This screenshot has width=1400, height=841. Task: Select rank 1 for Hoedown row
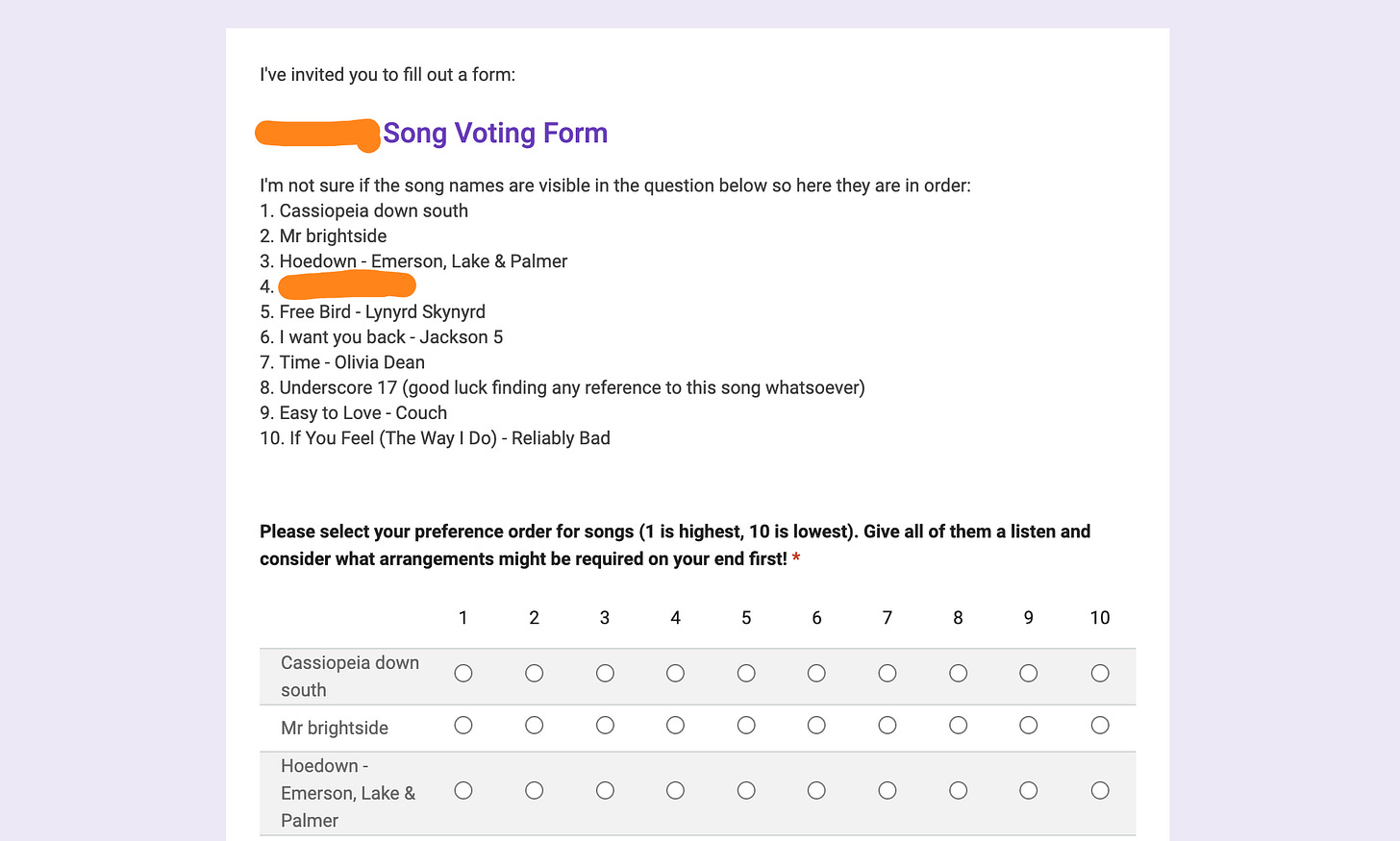[x=463, y=791]
